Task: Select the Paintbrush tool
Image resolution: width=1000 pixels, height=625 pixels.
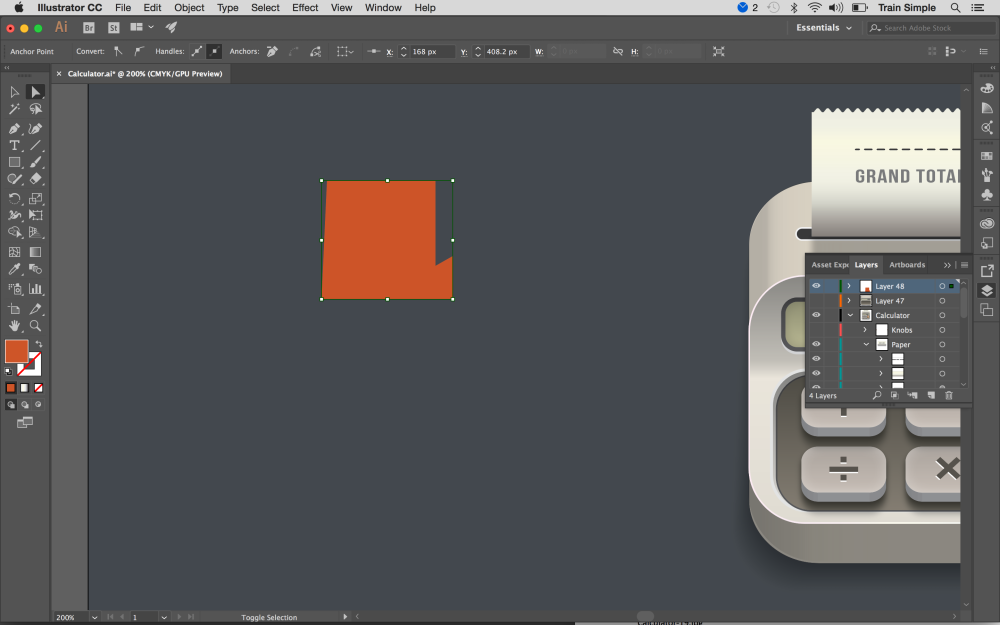Action: [36, 162]
